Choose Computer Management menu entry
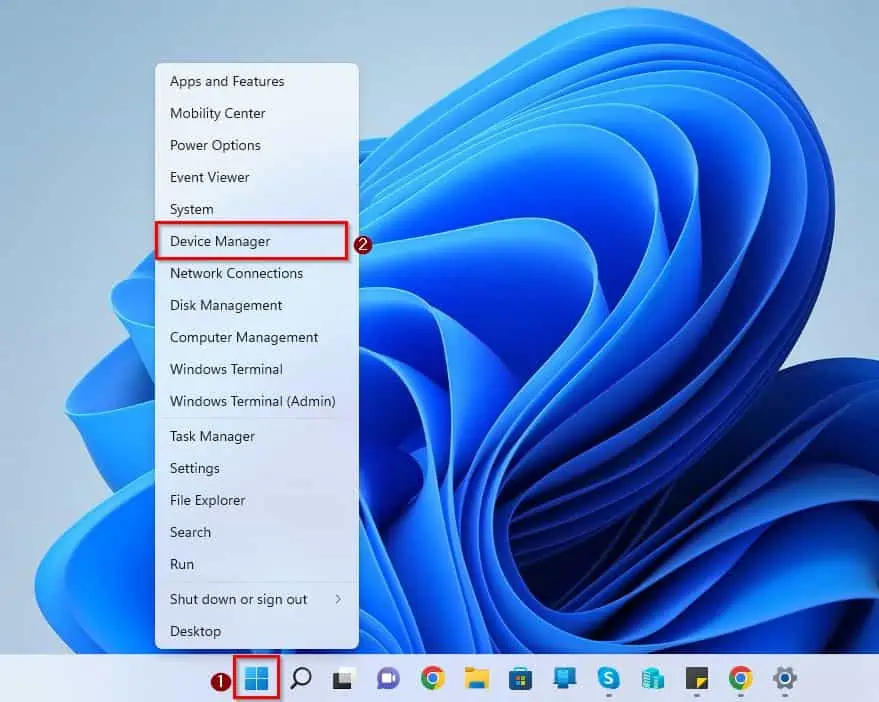 [x=257, y=337]
